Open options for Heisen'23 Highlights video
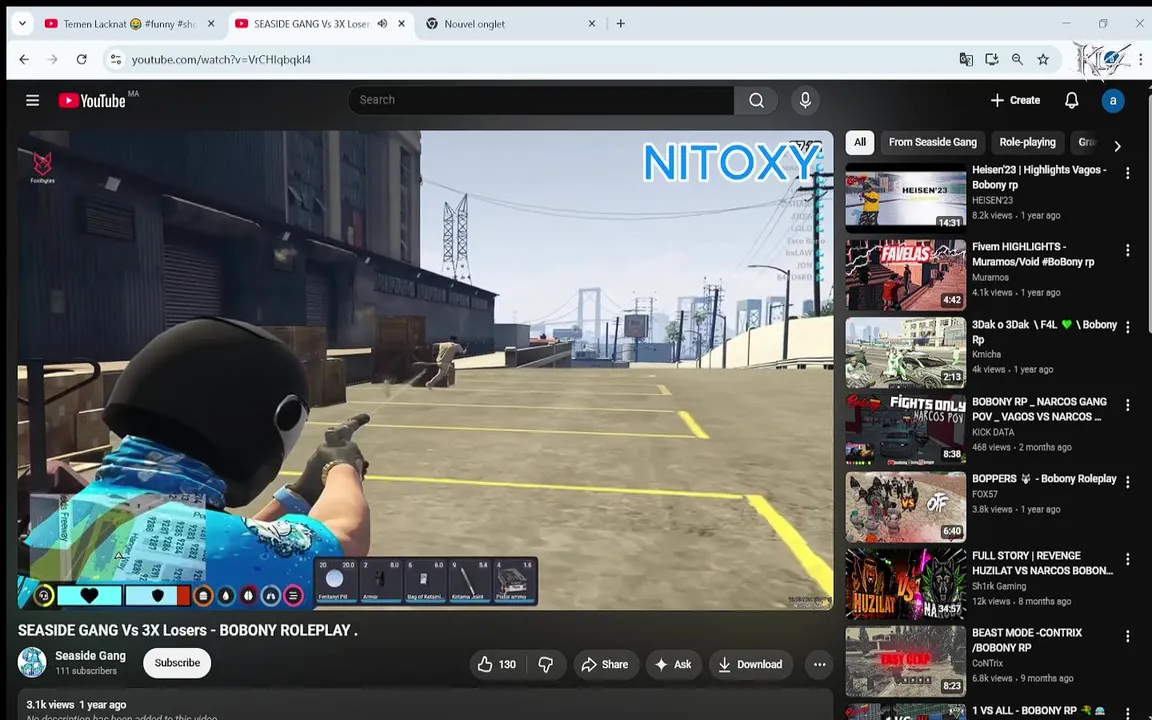 [x=1127, y=173]
